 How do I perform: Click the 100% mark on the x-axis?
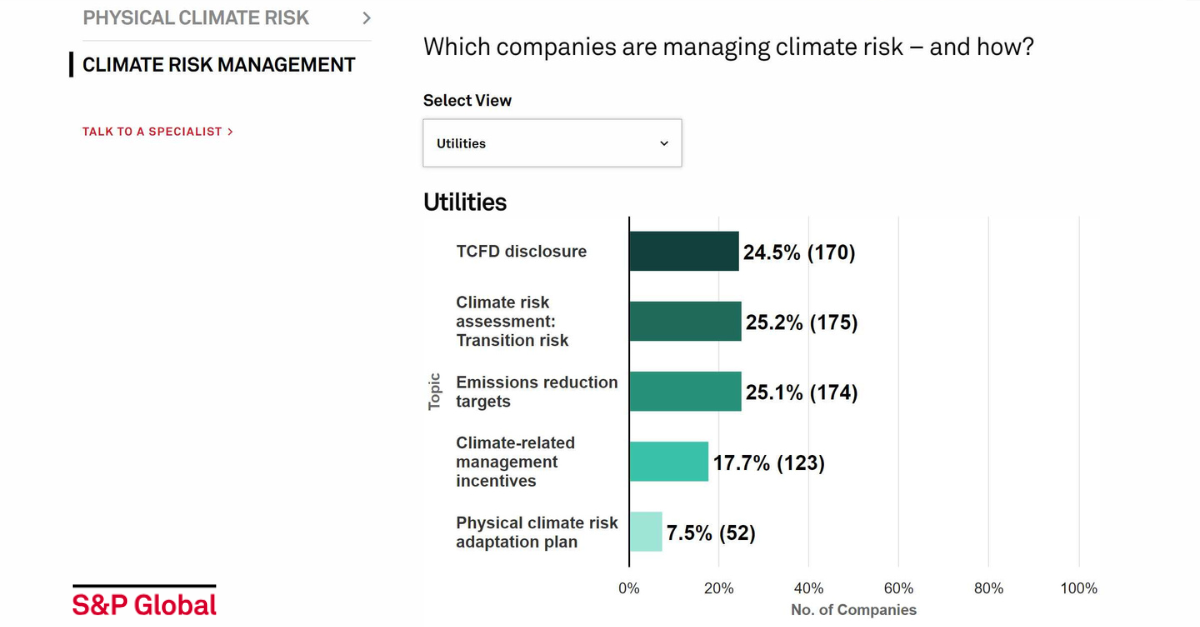point(1078,588)
